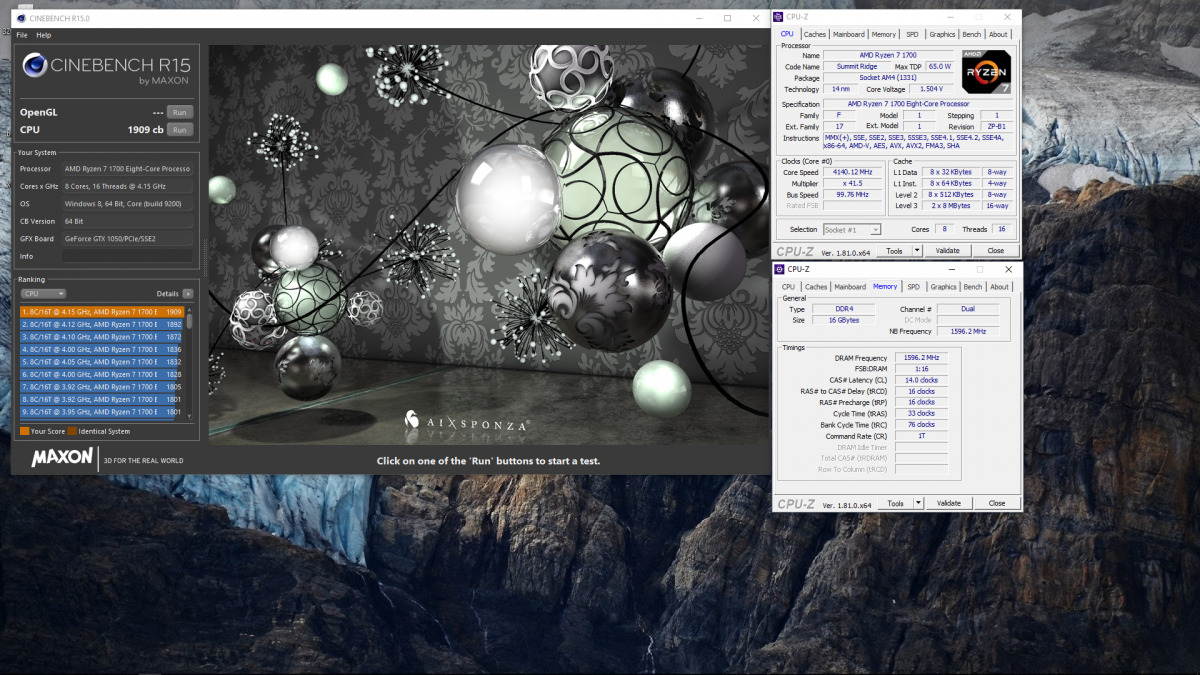
Task: Open Graphics tab in bottom CPU-Z window
Action: point(943,287)
